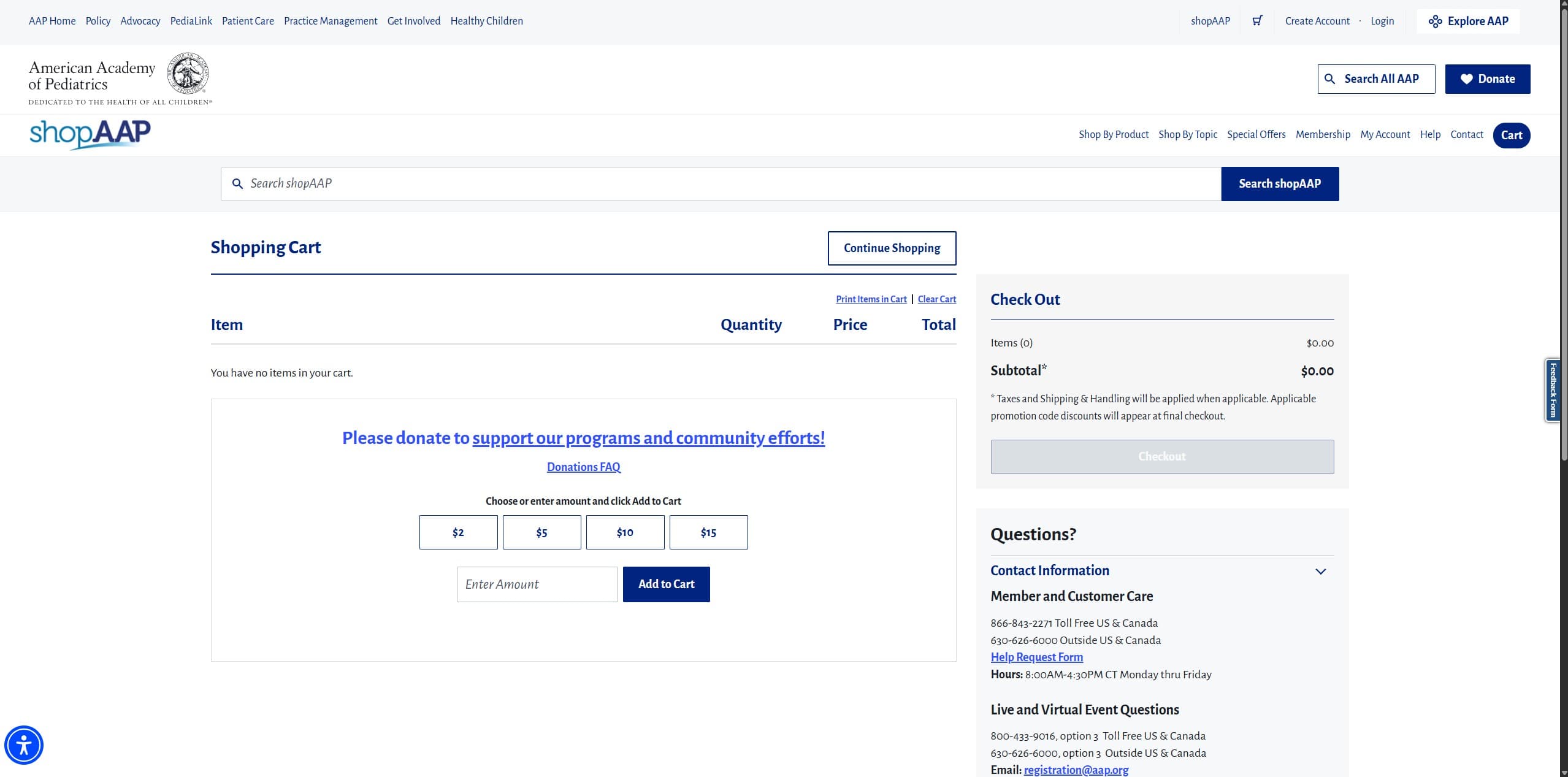Select Patient Care navigation item
The height and width of the screenshot is (777, 1568).
tap(248, 21)
